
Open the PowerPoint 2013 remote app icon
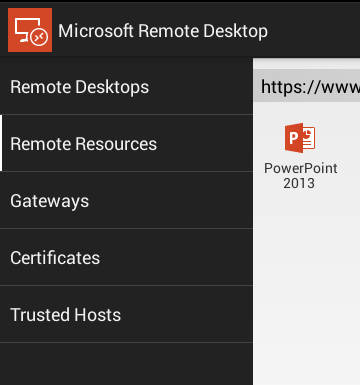click(x=300, y=138)
